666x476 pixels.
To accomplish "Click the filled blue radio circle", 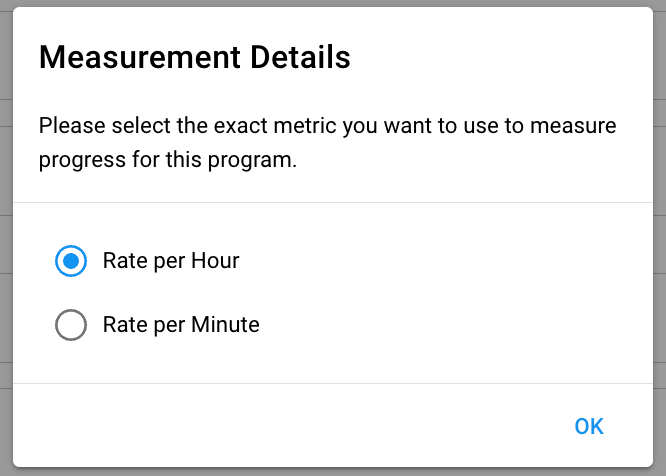I will 71,262.
